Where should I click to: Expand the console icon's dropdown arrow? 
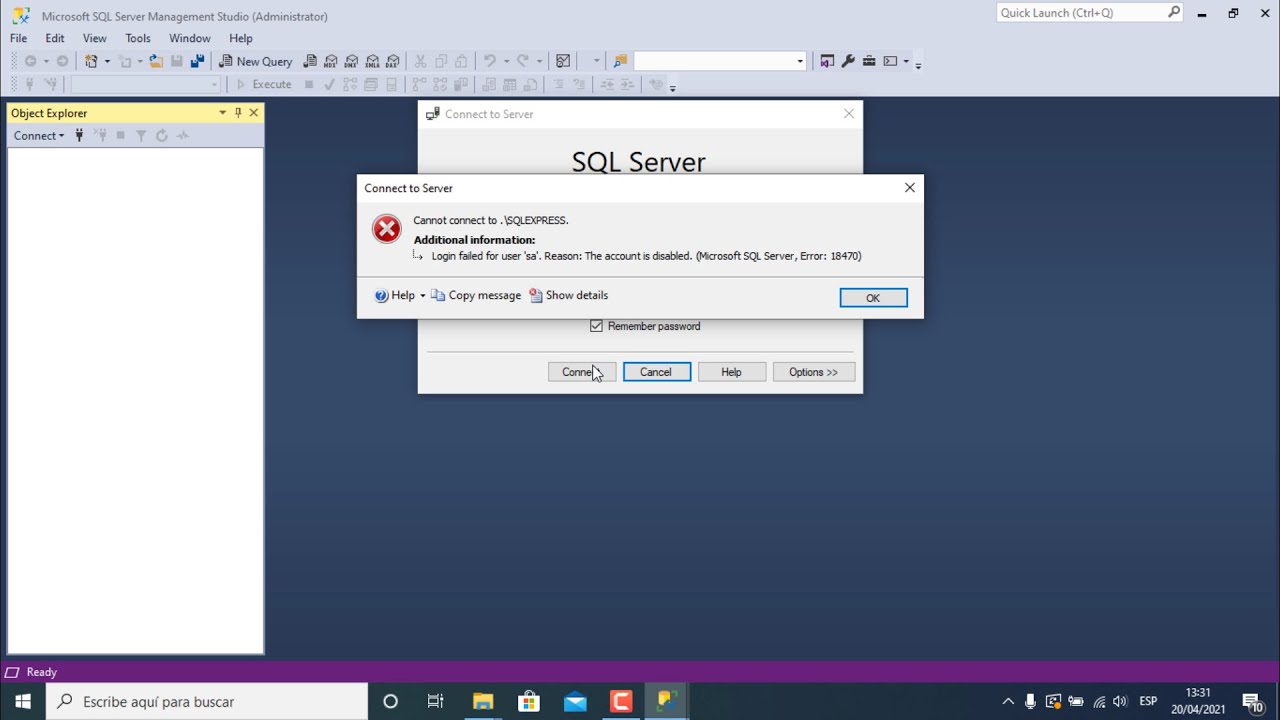[x=906, y=61]
